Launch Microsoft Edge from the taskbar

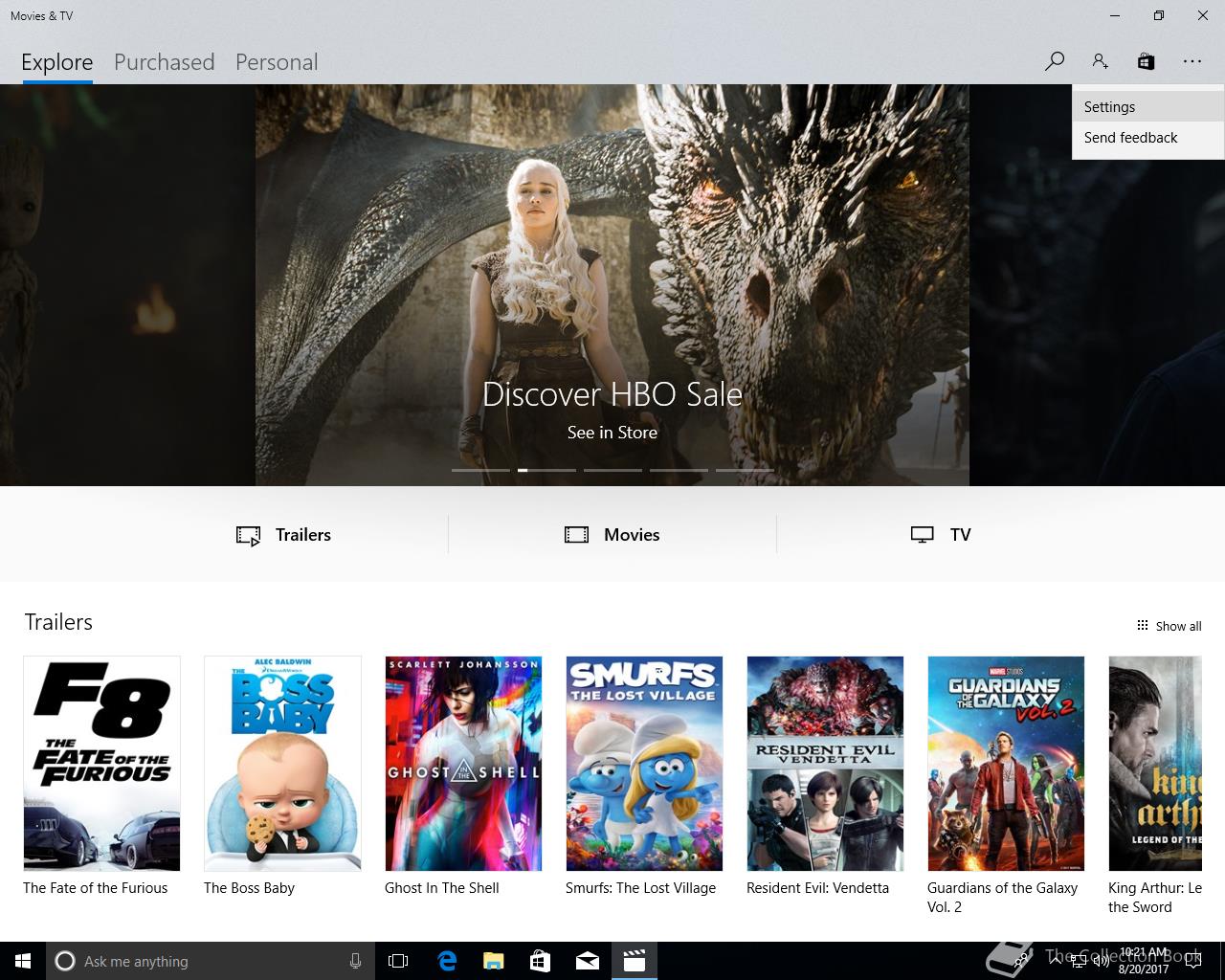point(446,961)
